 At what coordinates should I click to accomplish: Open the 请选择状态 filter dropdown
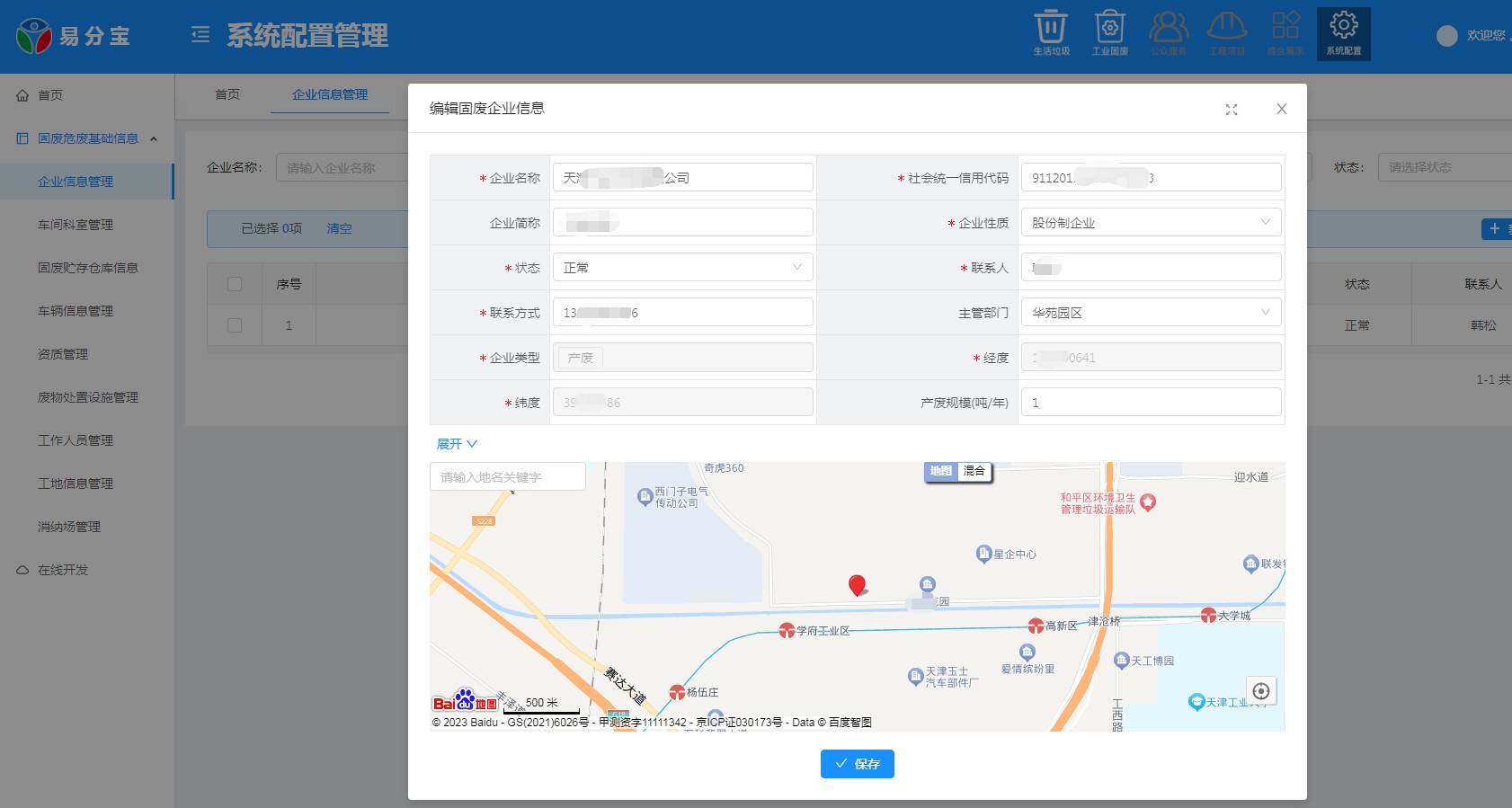pos(1445,167)
